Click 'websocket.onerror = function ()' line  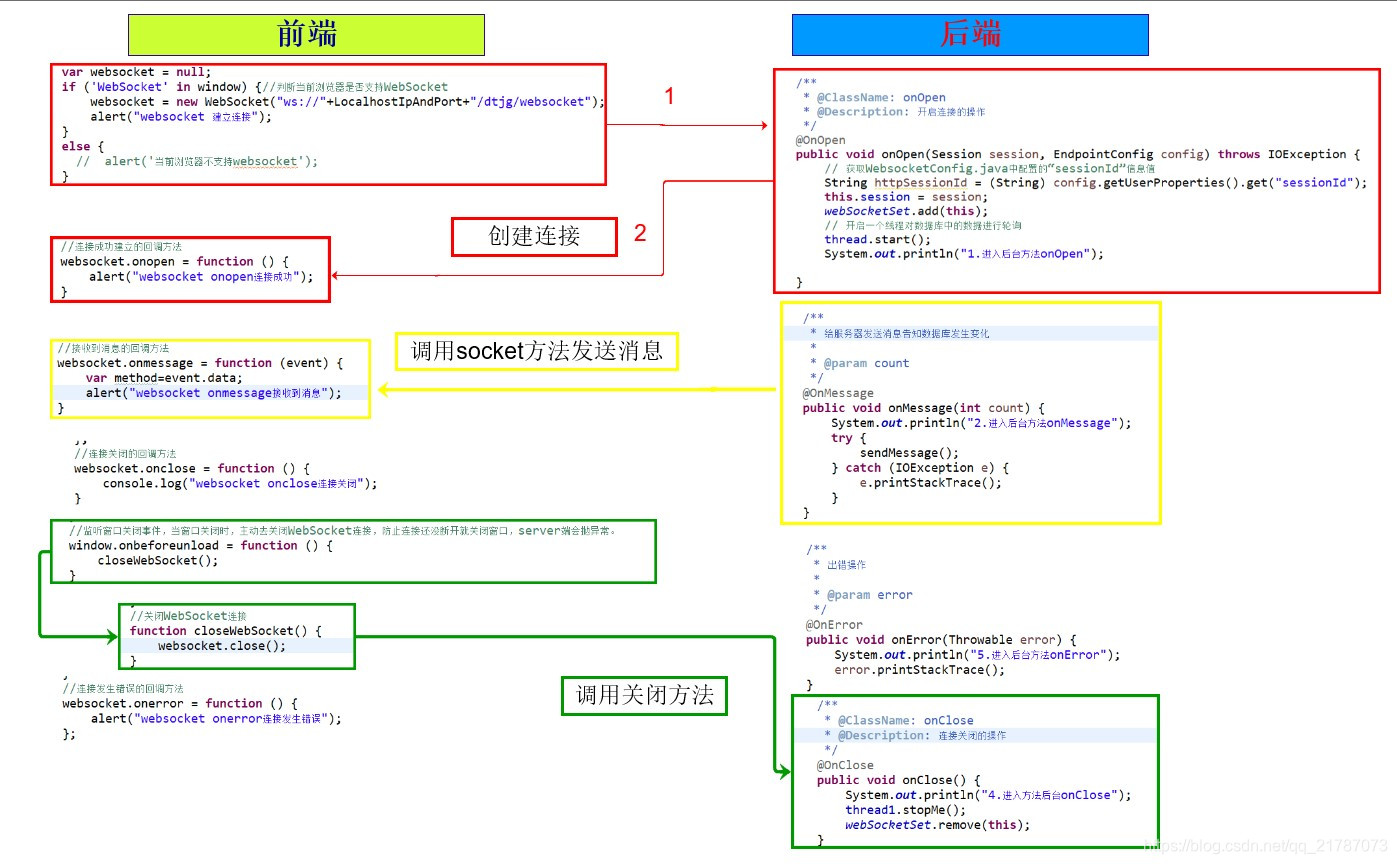pyautogui.click(x=180, y=703)
